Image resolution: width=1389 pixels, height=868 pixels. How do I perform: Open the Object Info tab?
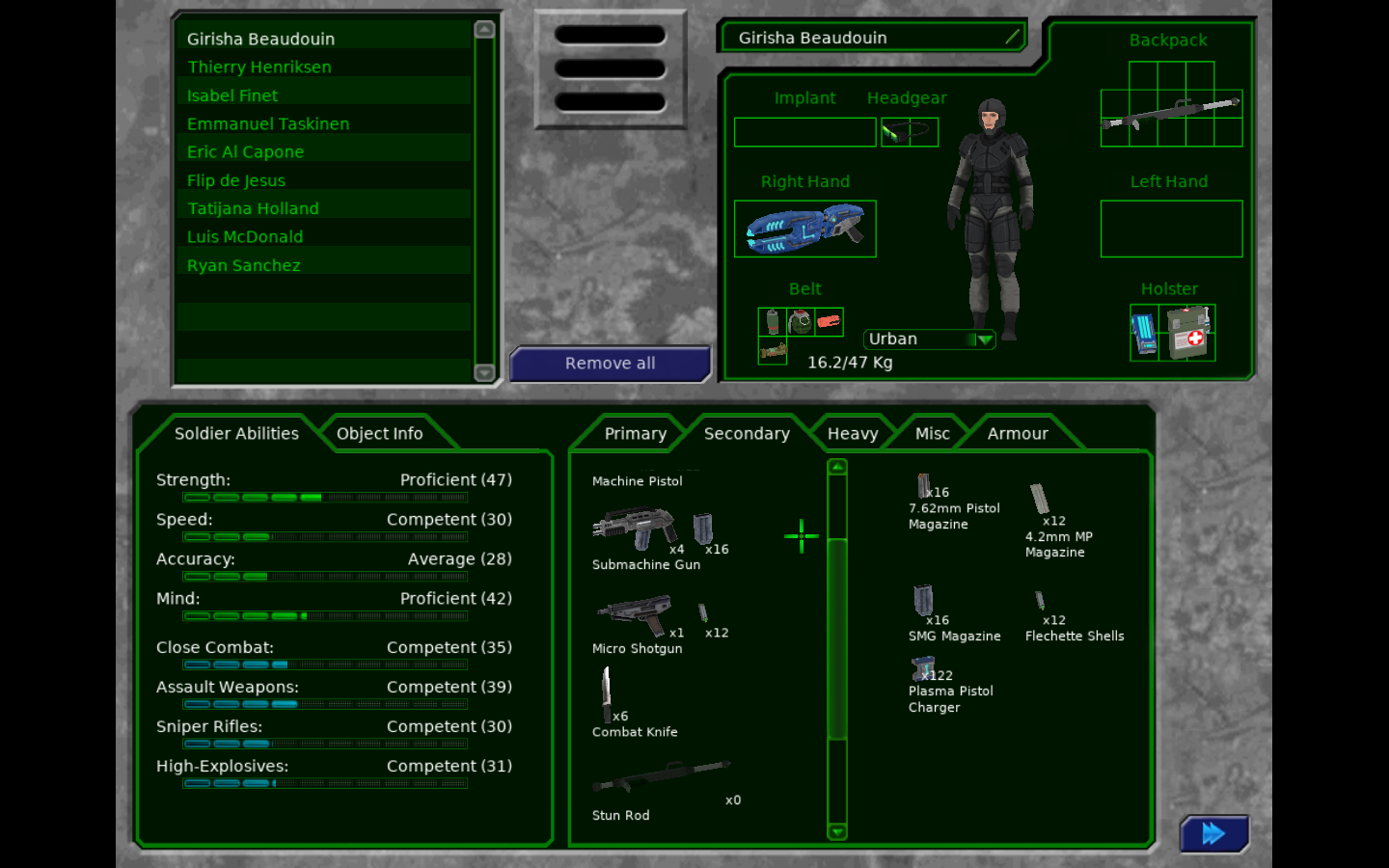point(379,434)
